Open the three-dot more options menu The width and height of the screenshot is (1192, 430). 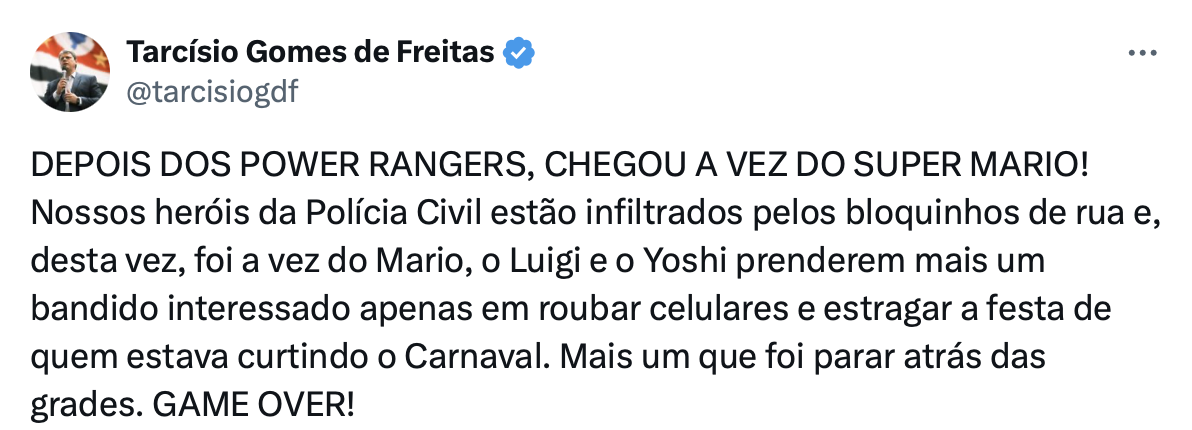(1142, 54)
